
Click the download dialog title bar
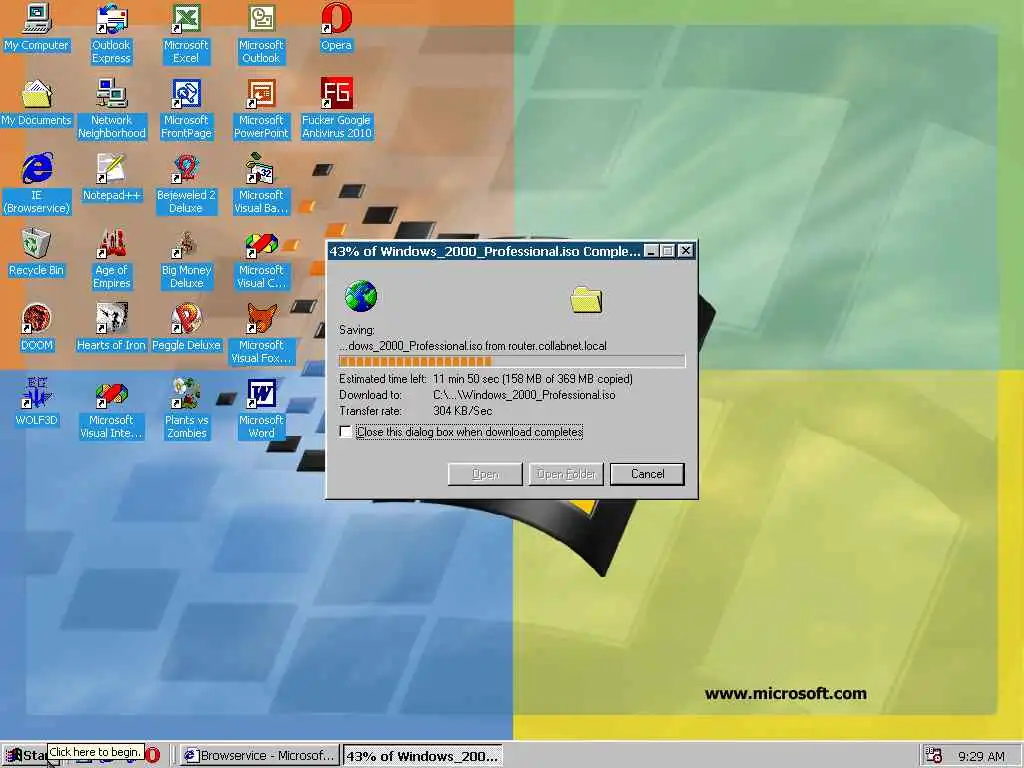pos(485,251)
